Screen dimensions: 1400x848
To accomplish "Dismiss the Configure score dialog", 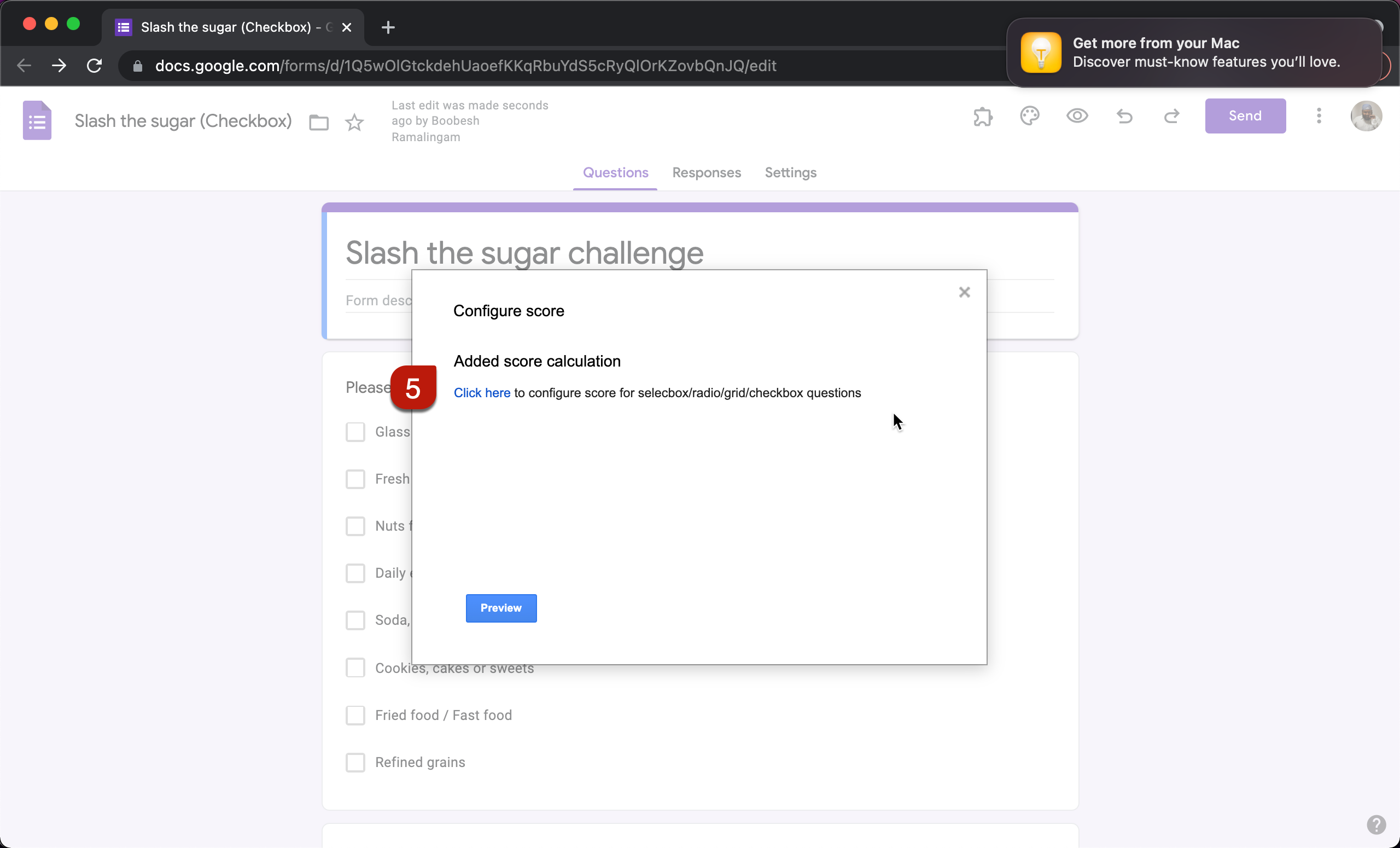I will pos(964,292).
